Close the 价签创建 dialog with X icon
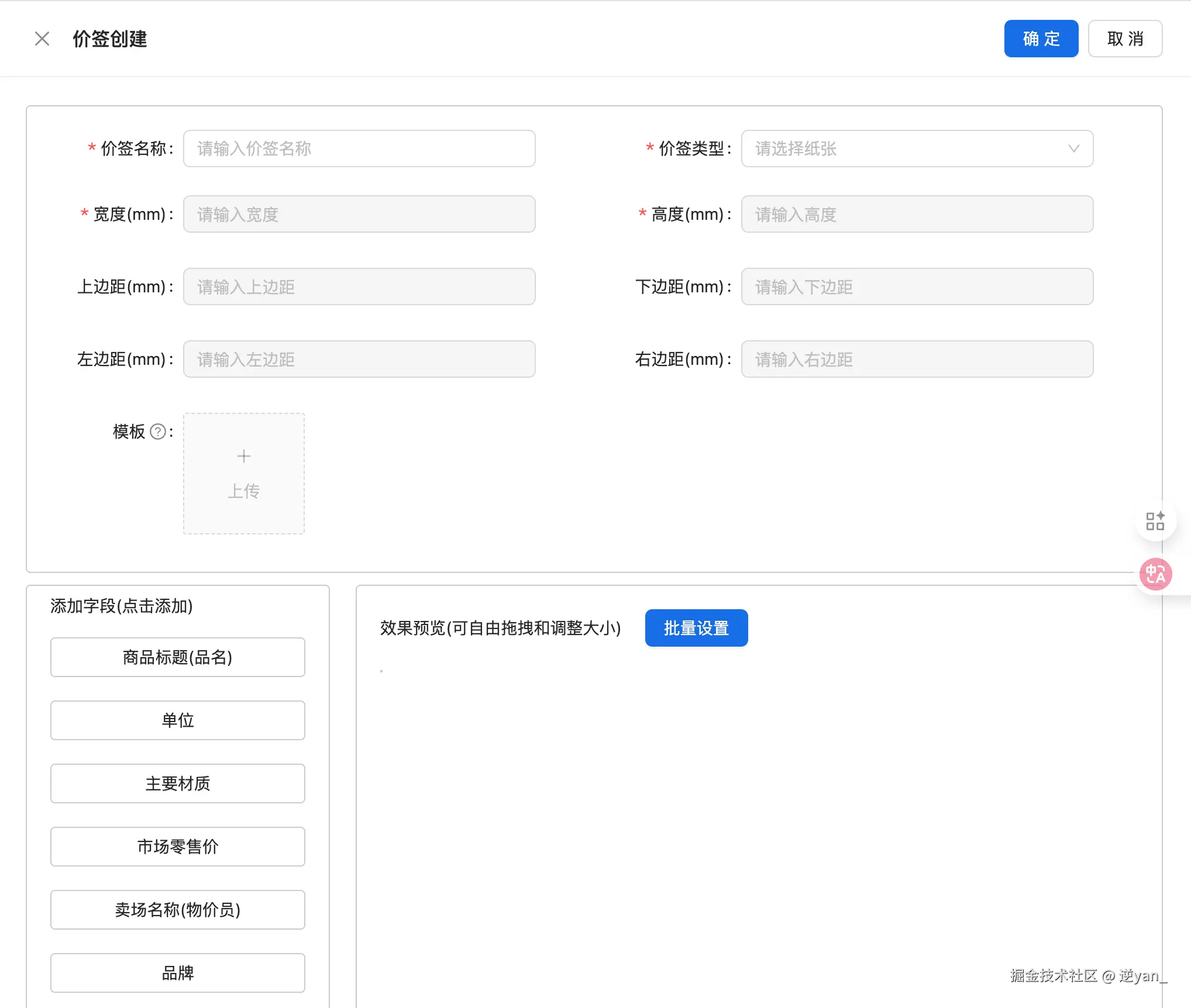 [x=42, y=39]
